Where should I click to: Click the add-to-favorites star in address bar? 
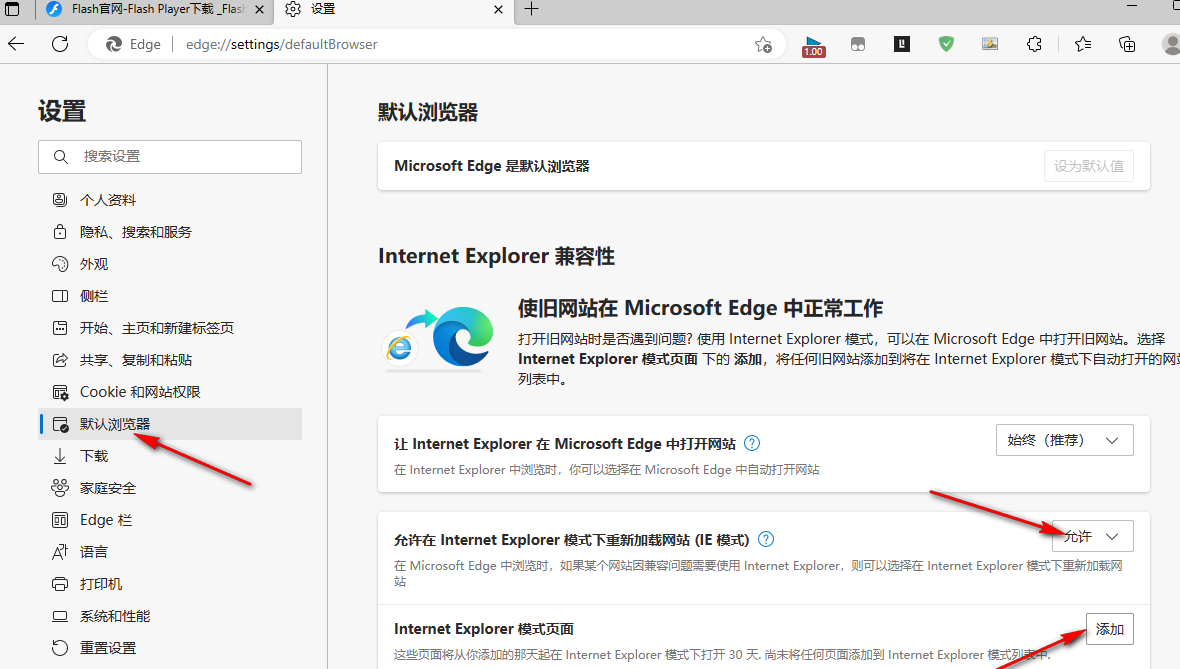(x=763, y=44)
